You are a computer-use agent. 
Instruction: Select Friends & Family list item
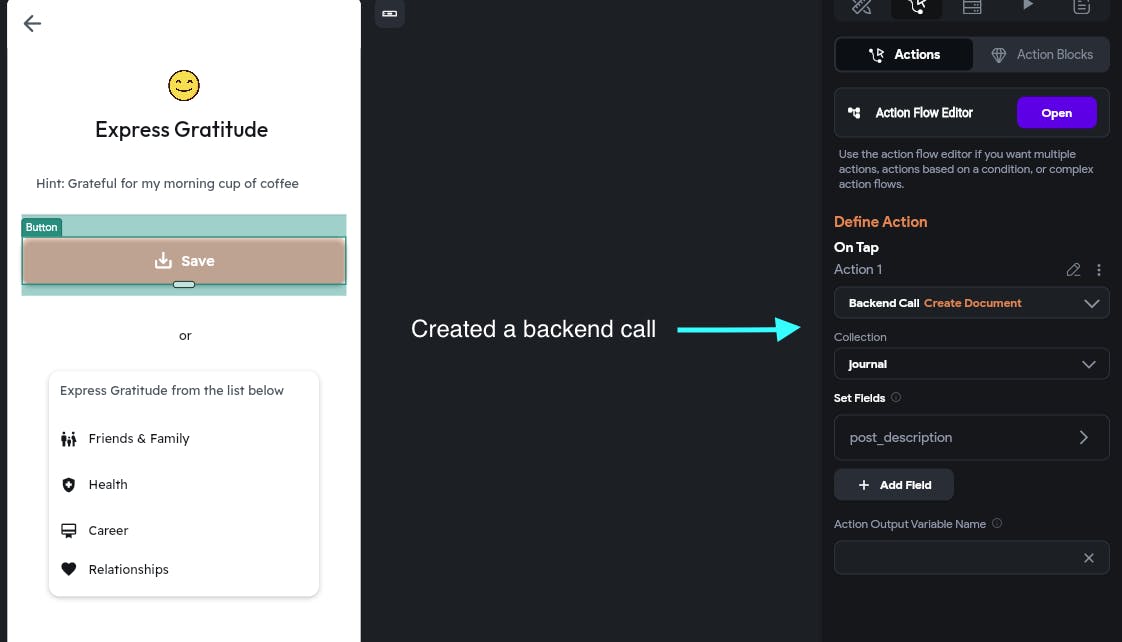click(139, 439)
